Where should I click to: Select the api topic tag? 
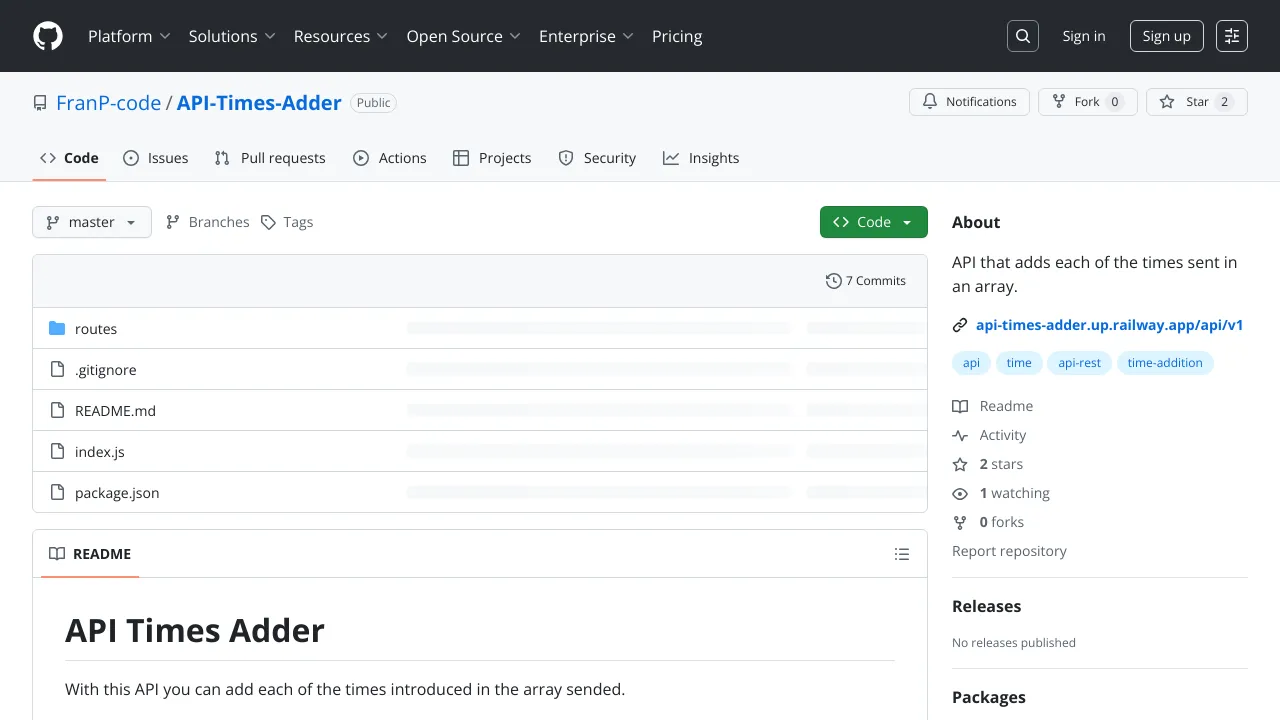coord(971,363)
